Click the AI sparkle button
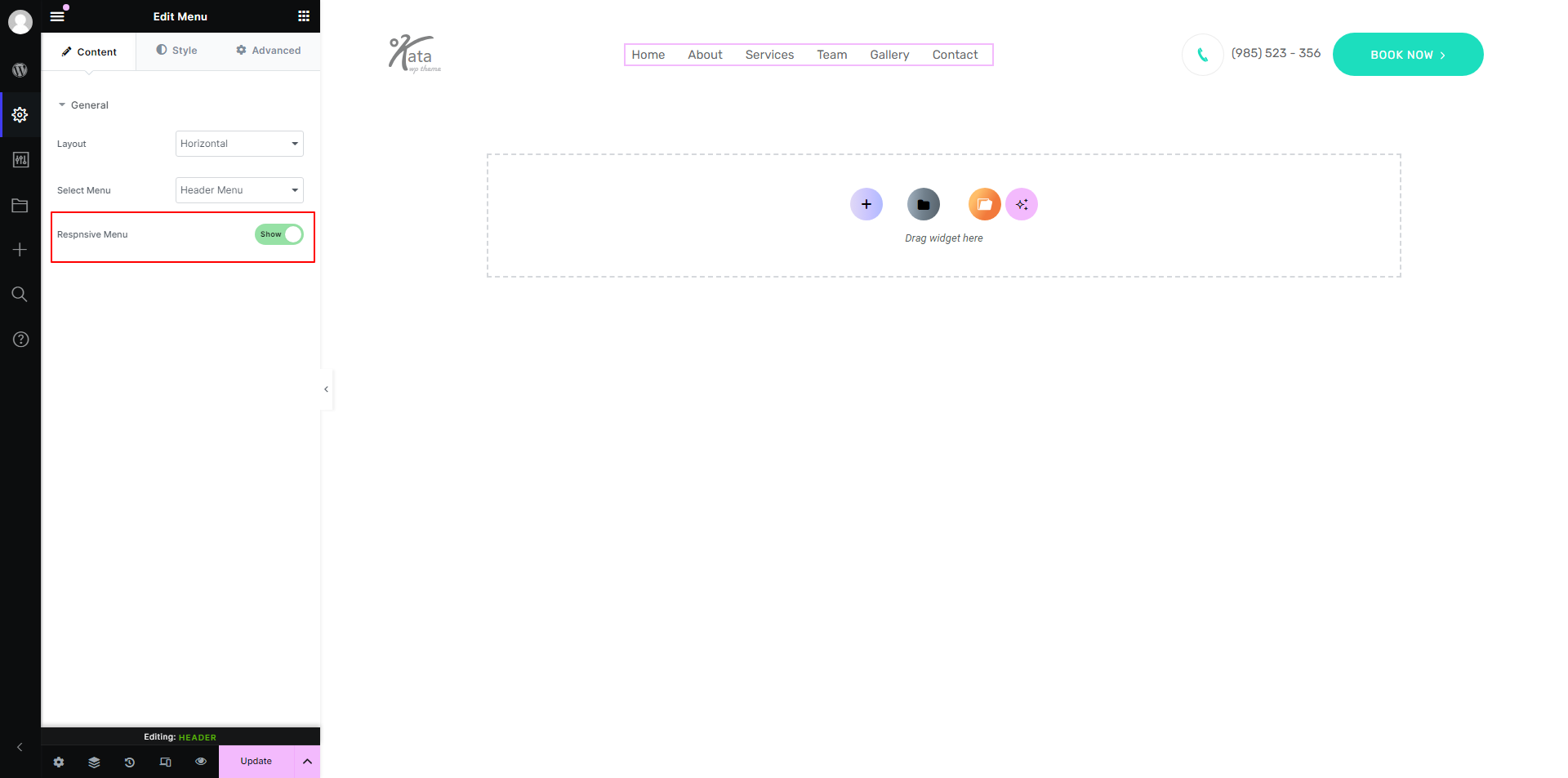1568x778 pixels. click(x=1022, y=204)
